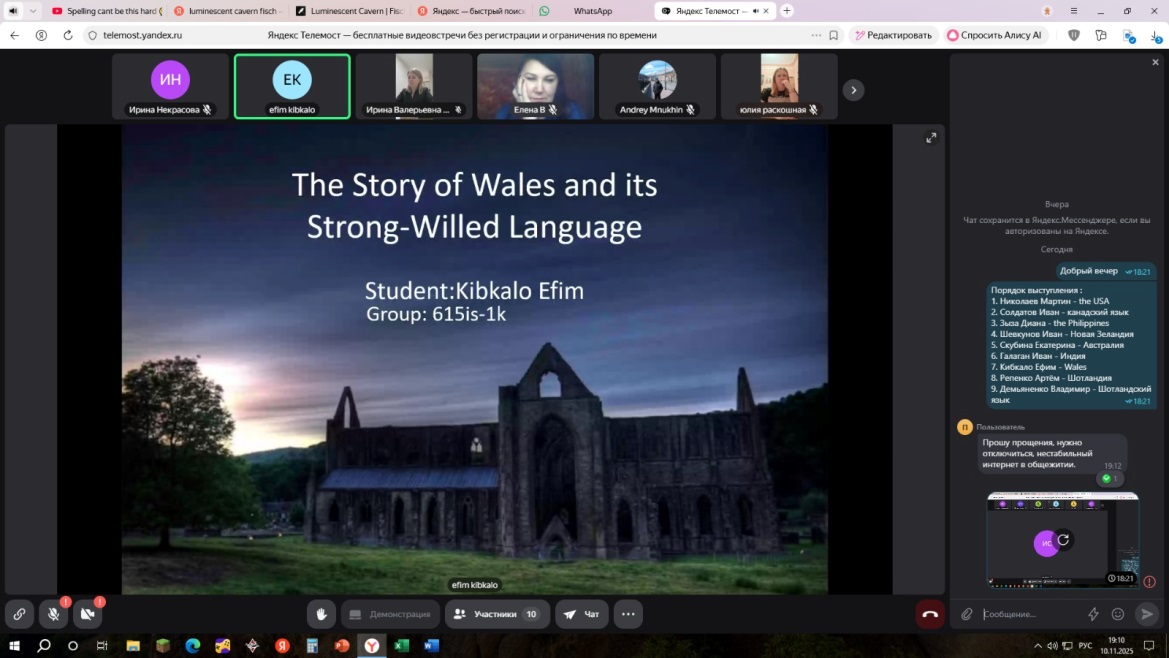Open the Участники participants list
This screenshot has width=1169, height=658.
[x=495, y=614]
